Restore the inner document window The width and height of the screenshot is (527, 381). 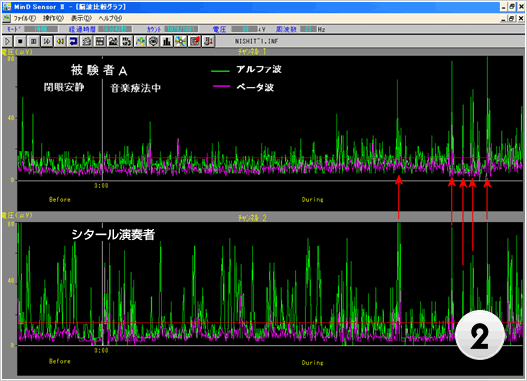click(x=511, y=19)
